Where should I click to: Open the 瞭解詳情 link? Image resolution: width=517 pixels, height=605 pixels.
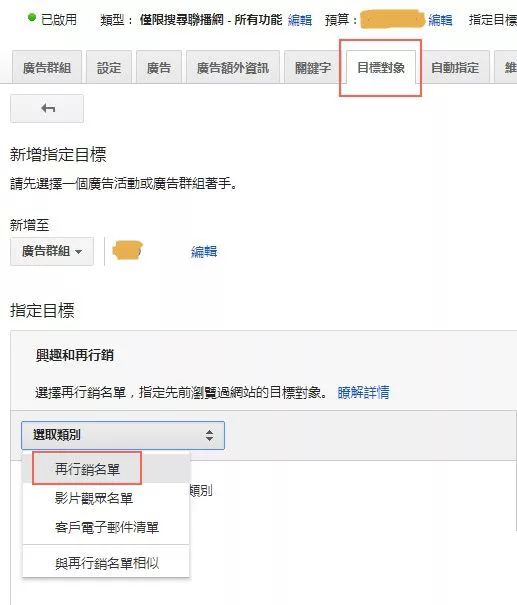(x=363, y=392)
